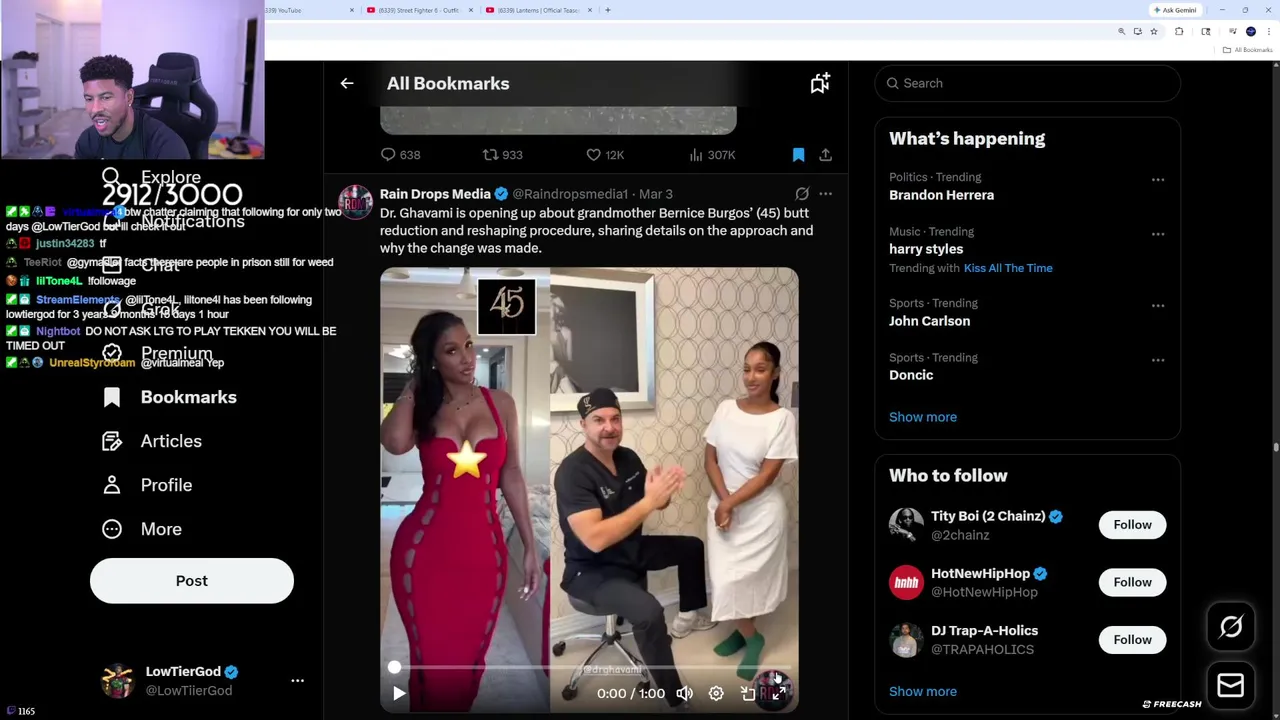Image resolution: width=1280 pixels, height=720 pixels.
Task: Open more options for Brandon Herrera trend
Action: click(x=1158, y=180)
